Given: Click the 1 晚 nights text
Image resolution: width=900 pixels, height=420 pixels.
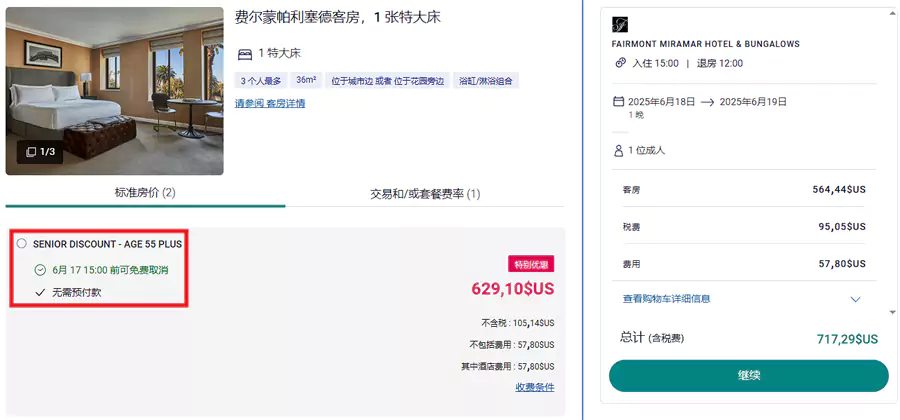Looking at the screenshot, I should coord(636,115).
